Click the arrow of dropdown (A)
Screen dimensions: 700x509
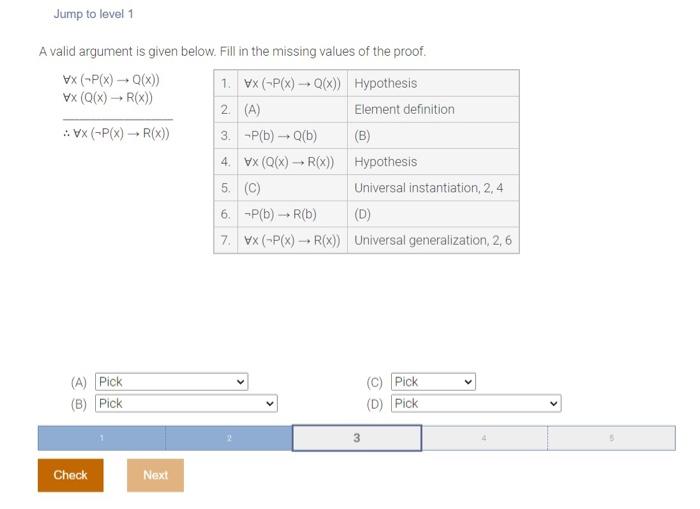pyautogui.click(x=240, y=382)
